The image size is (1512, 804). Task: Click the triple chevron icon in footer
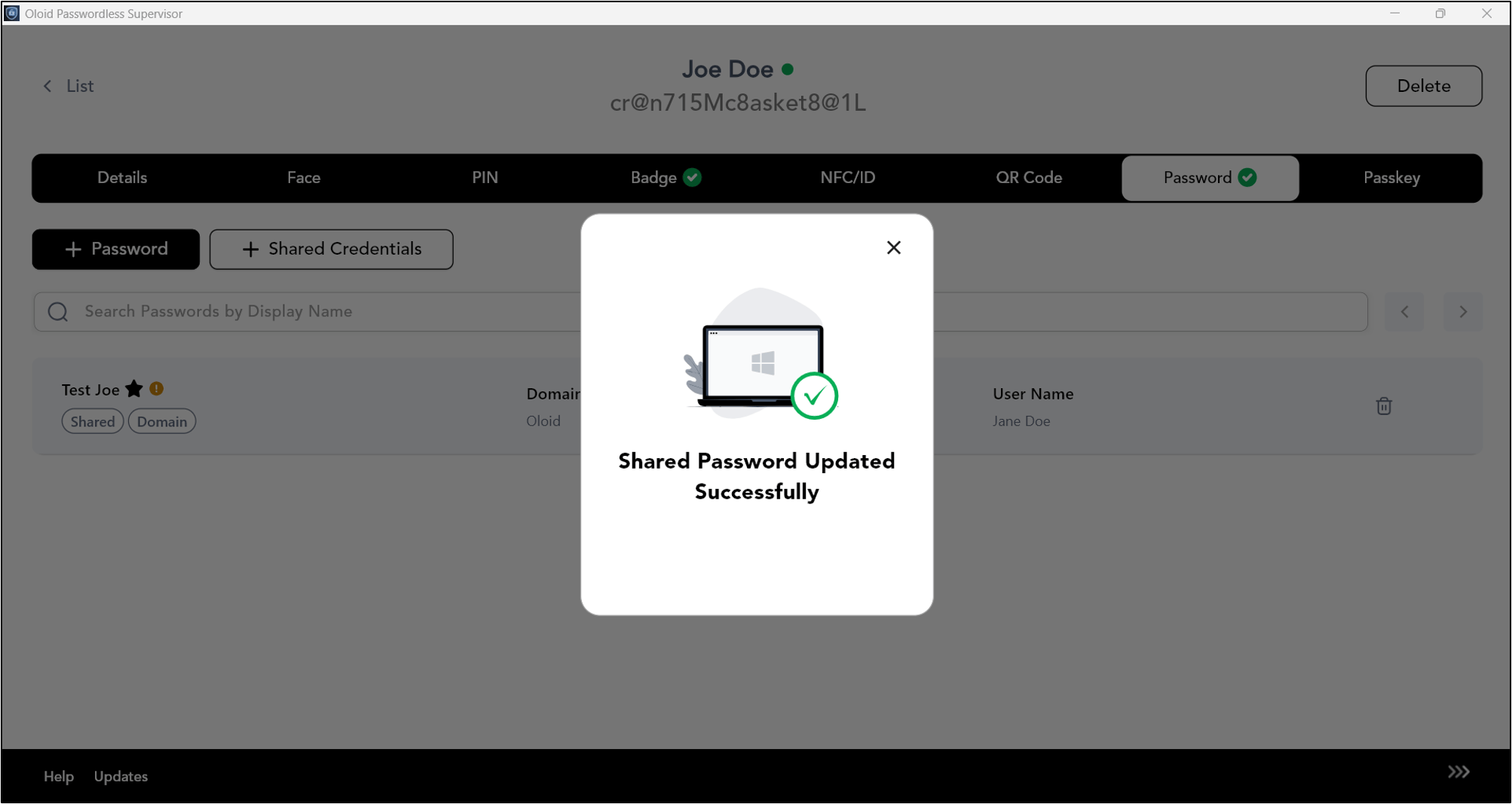1458,772
